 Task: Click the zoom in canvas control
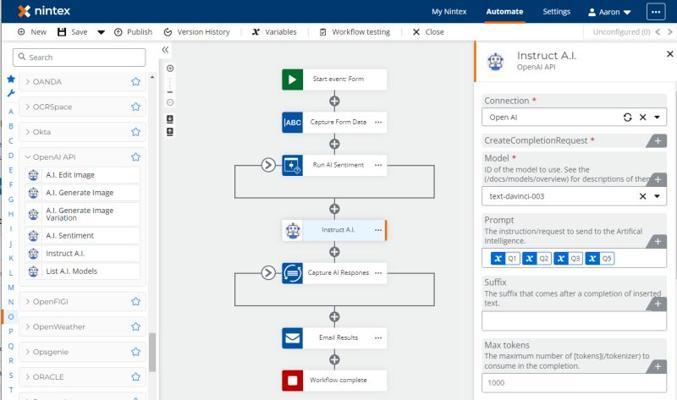(x=170, y=68)
